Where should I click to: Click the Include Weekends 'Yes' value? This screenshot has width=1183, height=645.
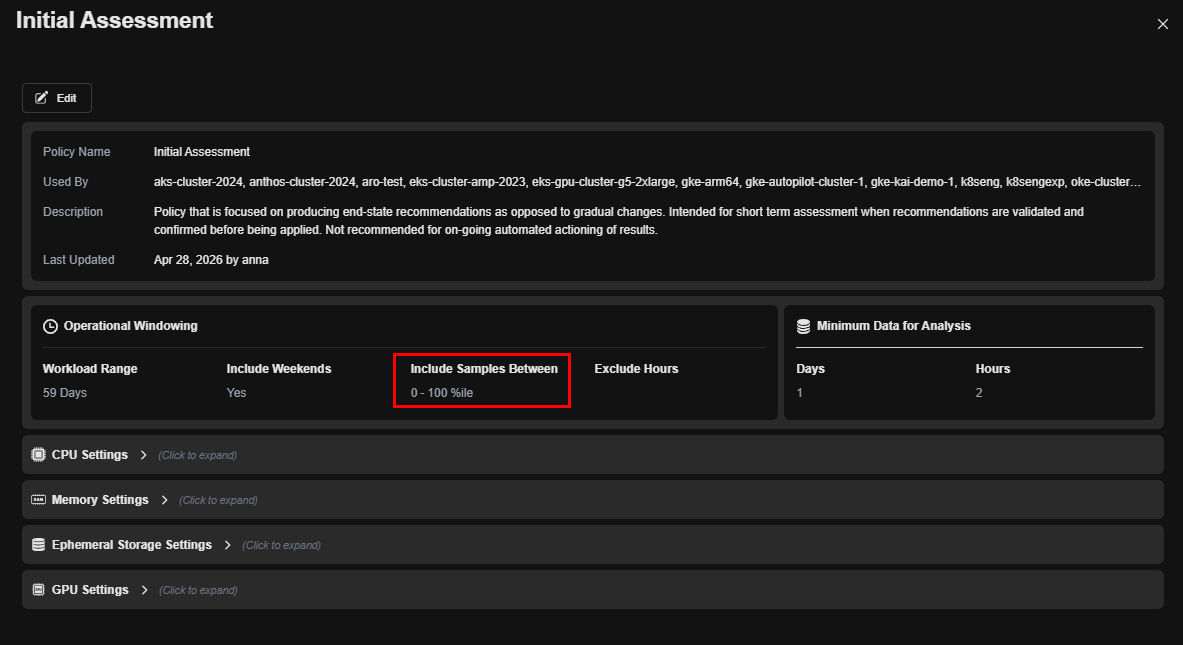[x=236, y=393]
